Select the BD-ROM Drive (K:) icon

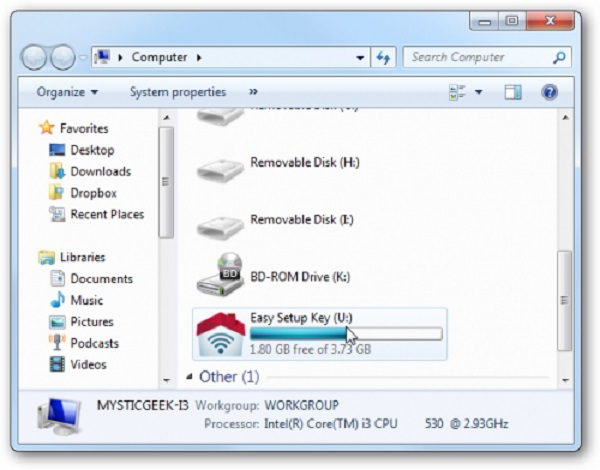219,275
